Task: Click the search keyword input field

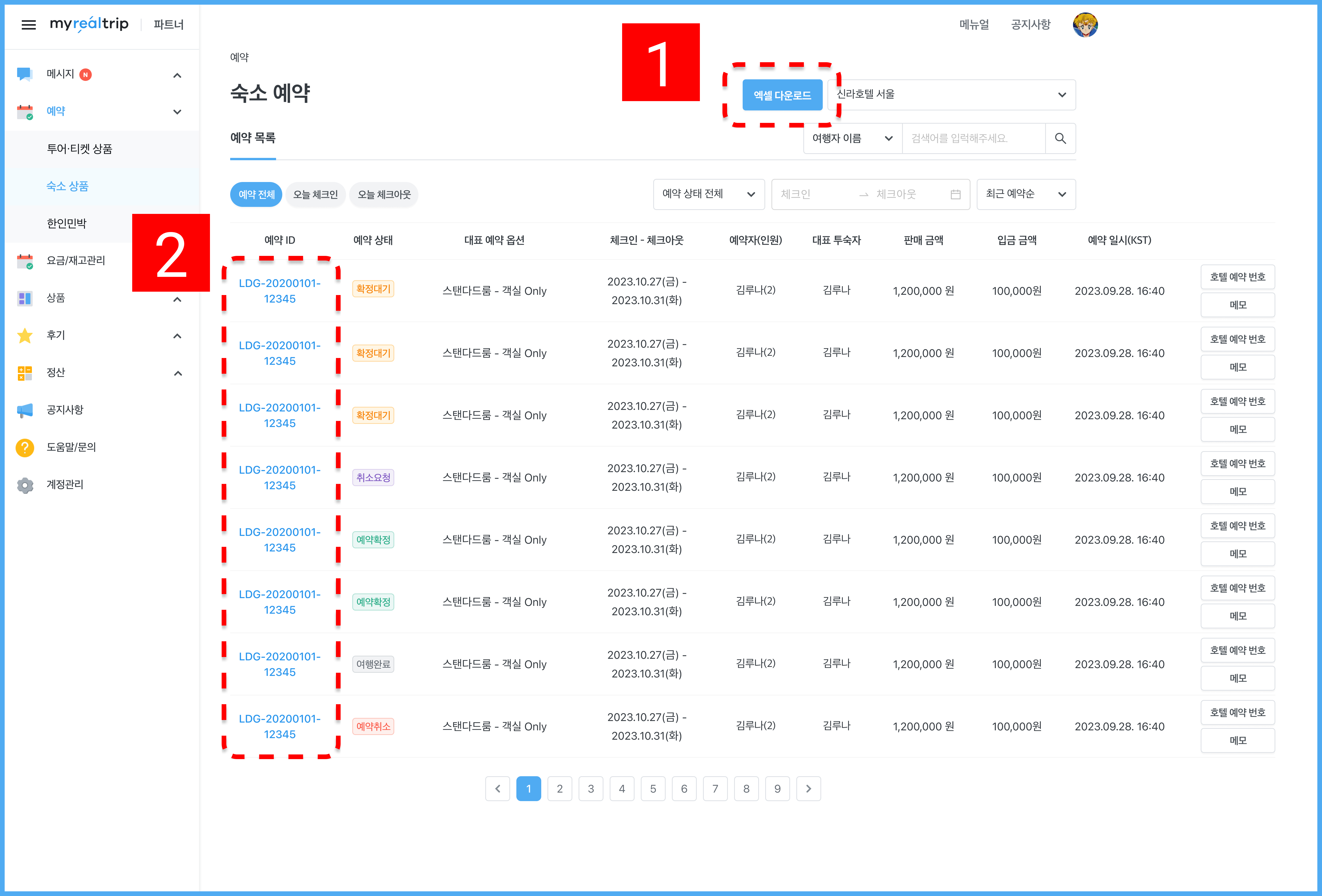Action: pyautogui.click(x=973, y=138)
